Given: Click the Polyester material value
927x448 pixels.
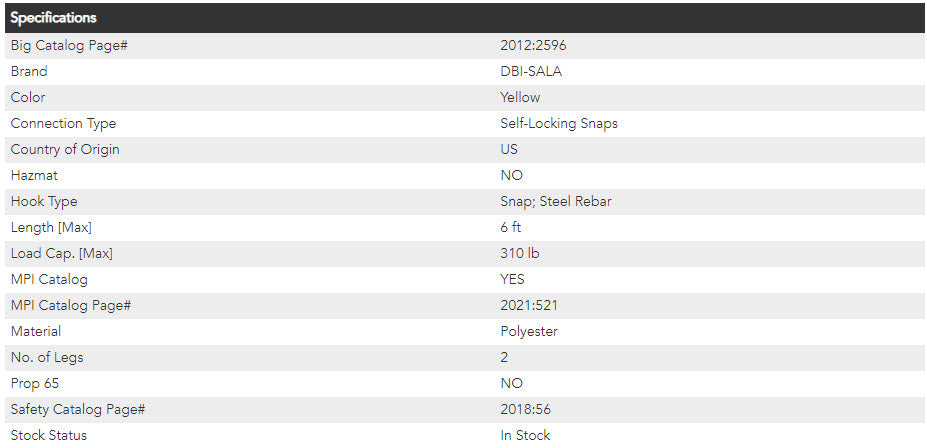Looking at the screenshot, I should [x=529, y=331].
